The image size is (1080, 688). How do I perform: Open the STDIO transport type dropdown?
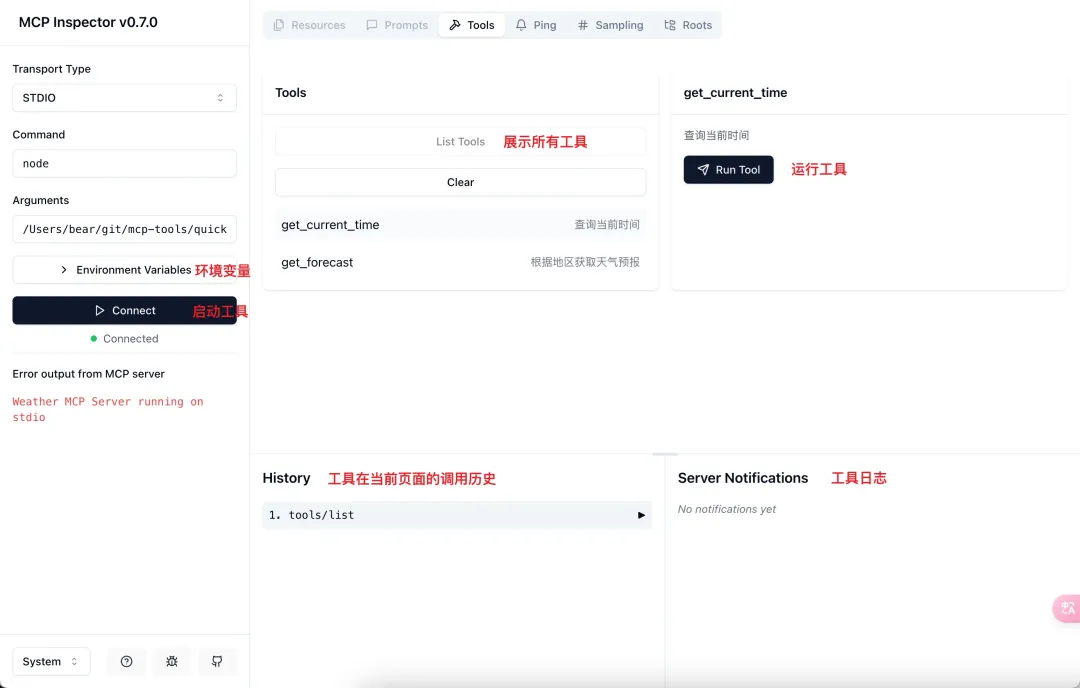click(x=125, y=98)
